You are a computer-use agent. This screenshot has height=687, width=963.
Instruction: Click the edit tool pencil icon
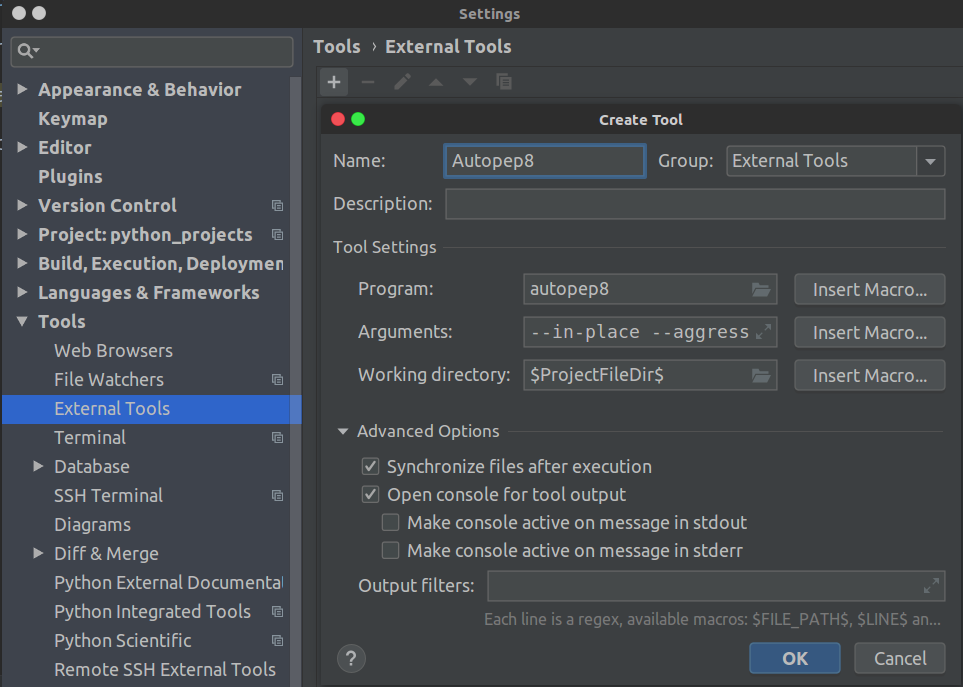pyautogui.click(x=402, y=82)
